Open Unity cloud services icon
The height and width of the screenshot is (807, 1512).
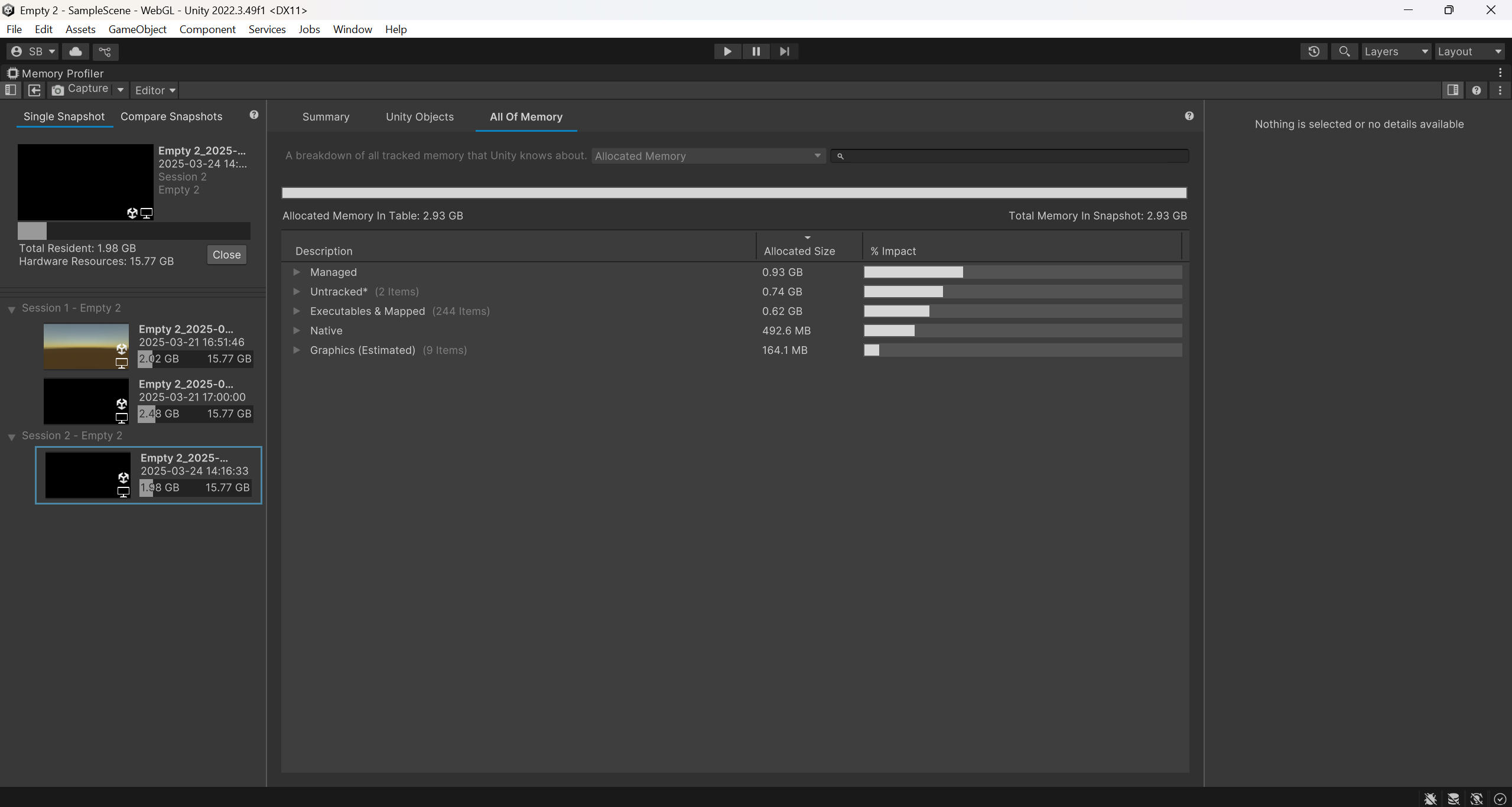[76, 51]
